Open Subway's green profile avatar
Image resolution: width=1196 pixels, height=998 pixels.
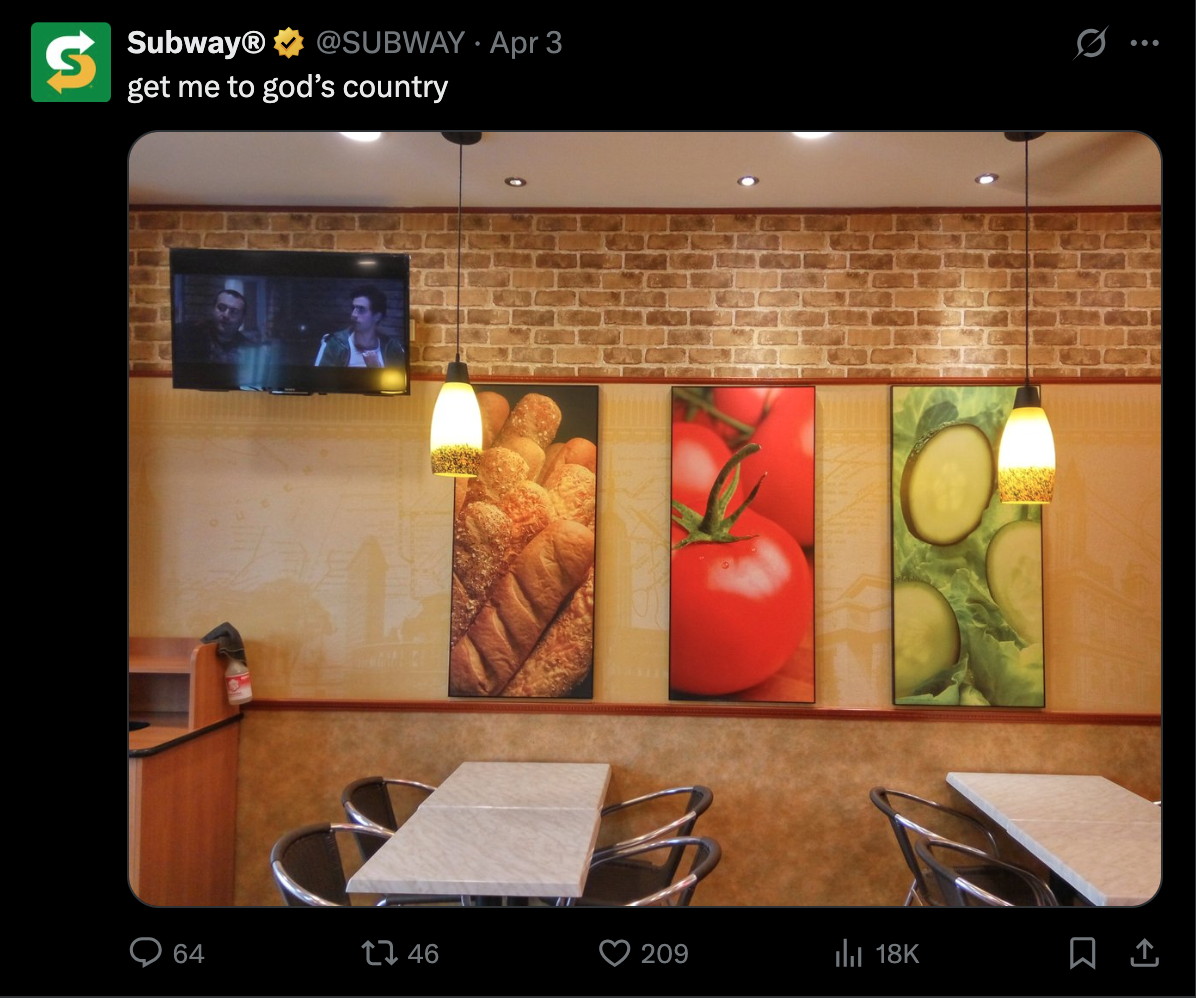(x=71, y=62)
